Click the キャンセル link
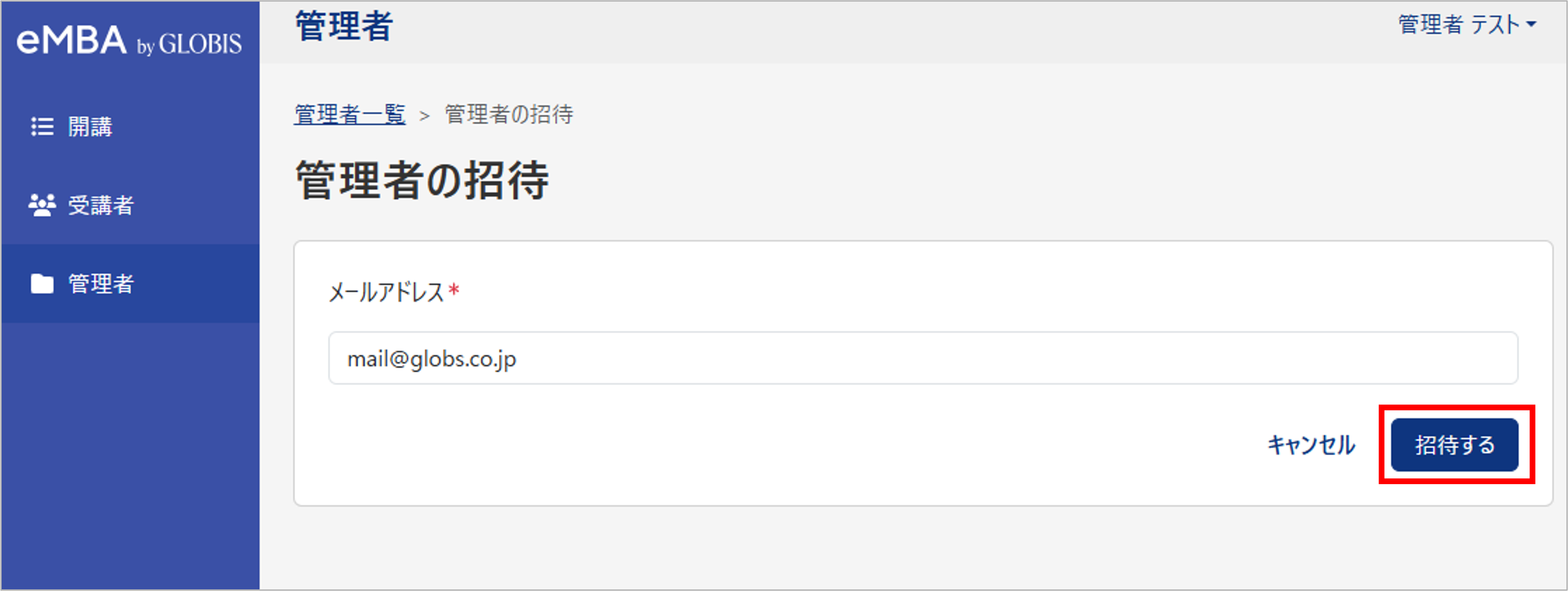The width and height of the screenshot is (1568, 591). (x=1311, y=445)
